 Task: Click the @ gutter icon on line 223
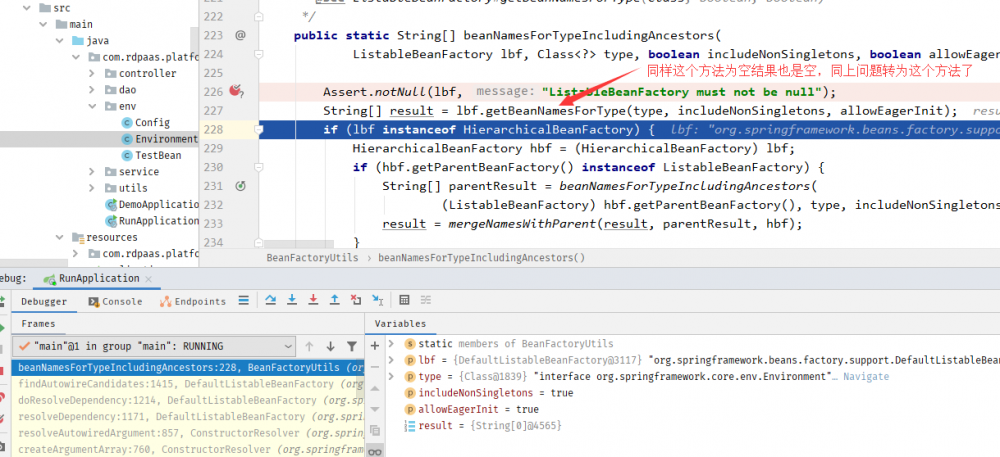(240, 36)
